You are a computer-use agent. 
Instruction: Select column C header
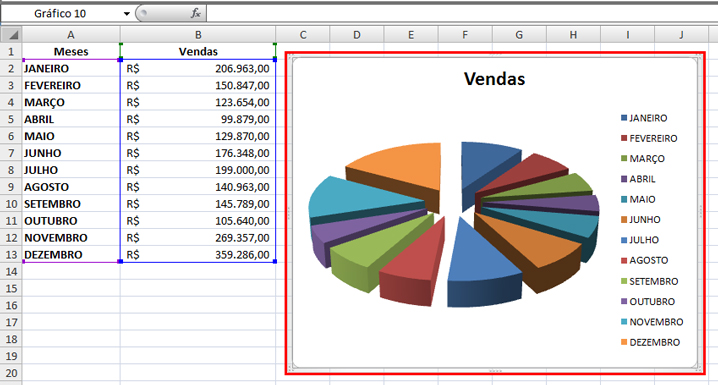point(303,35)
